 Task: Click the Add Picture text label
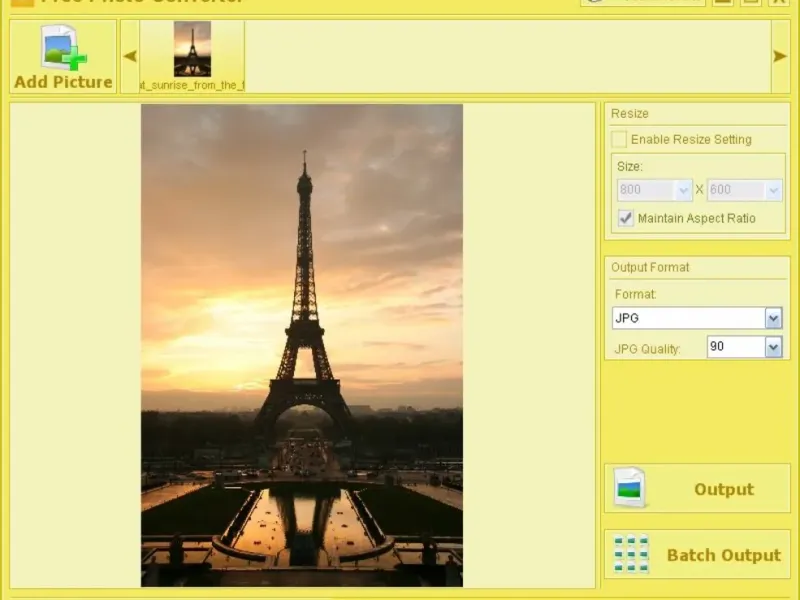tap(63, 82)
